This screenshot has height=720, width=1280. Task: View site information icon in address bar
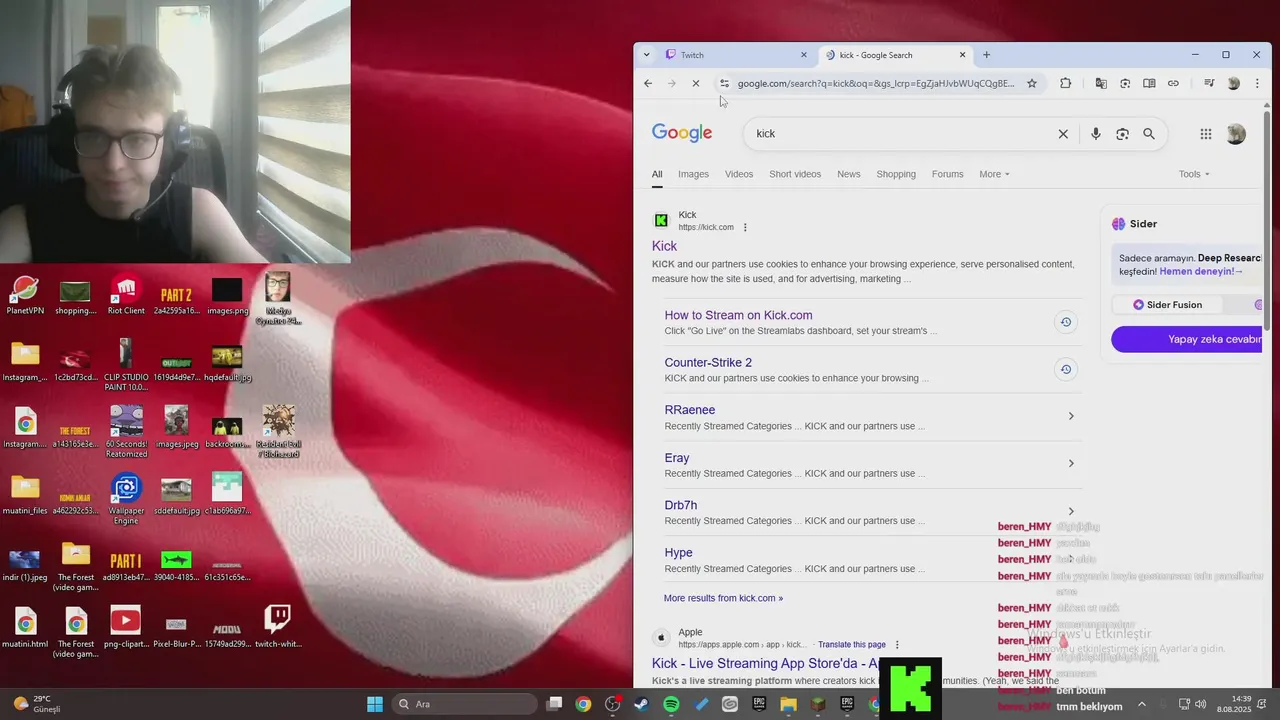tap(724, 83)
